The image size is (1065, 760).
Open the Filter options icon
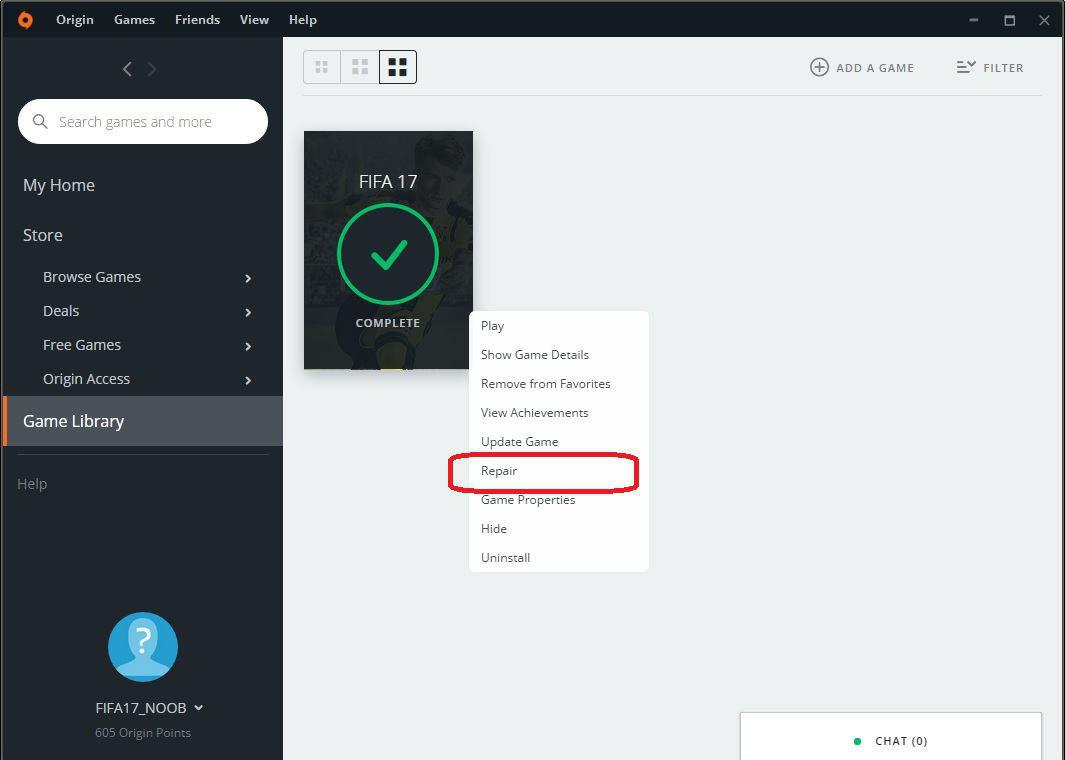963,67
